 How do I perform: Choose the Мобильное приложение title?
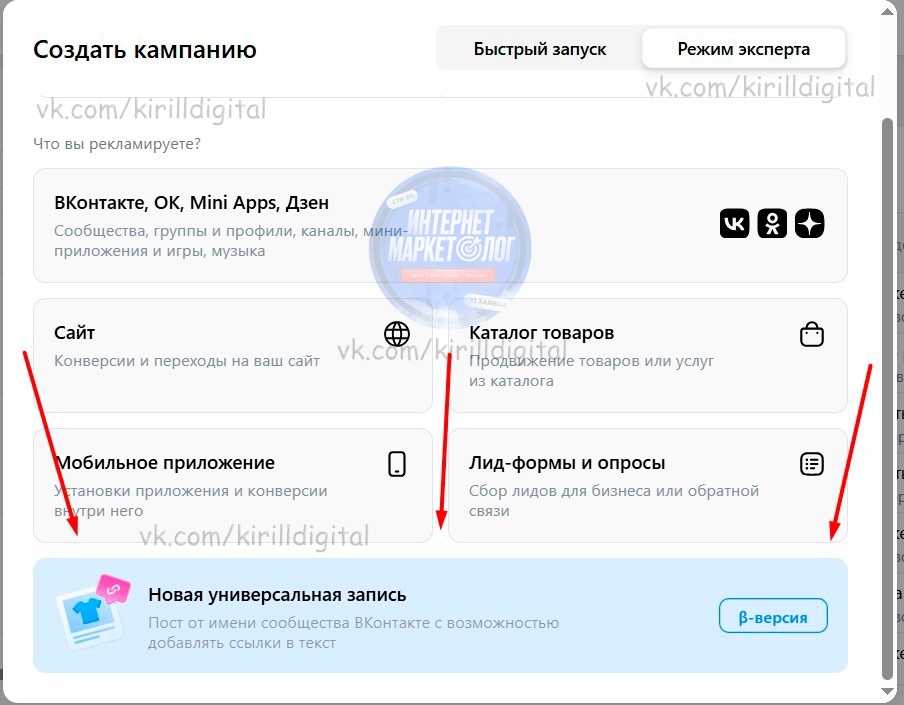click(x=165, y=463)
